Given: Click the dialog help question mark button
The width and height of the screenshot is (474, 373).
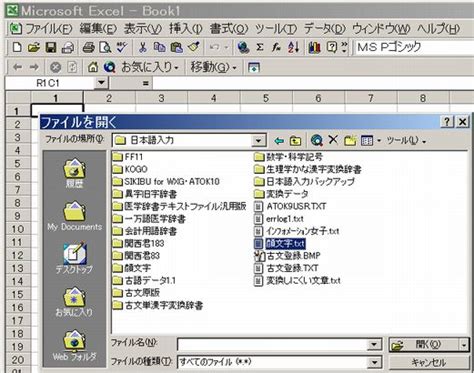Looking at the screenshot, I should tap(447, 122).
